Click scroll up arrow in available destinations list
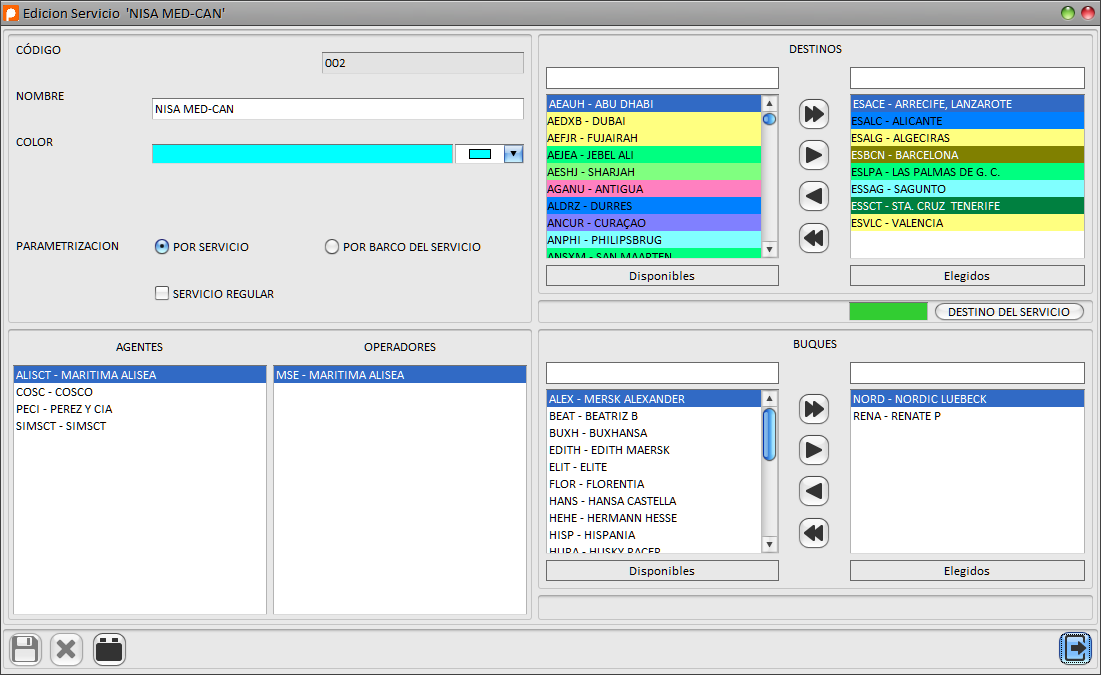This screenshot has height=675, width=1101. [x=770, y=103]
